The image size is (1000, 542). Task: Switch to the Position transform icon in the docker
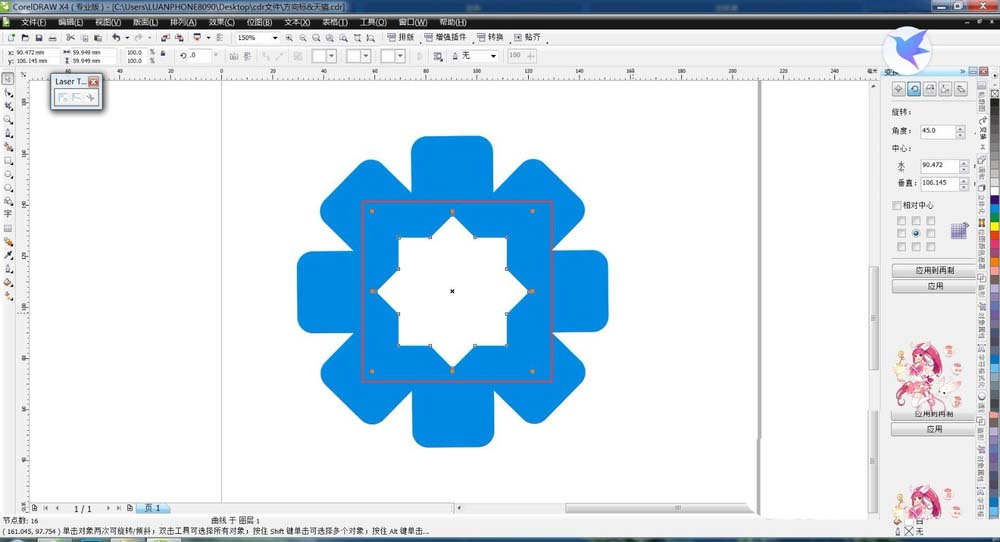tap(898, 89)
